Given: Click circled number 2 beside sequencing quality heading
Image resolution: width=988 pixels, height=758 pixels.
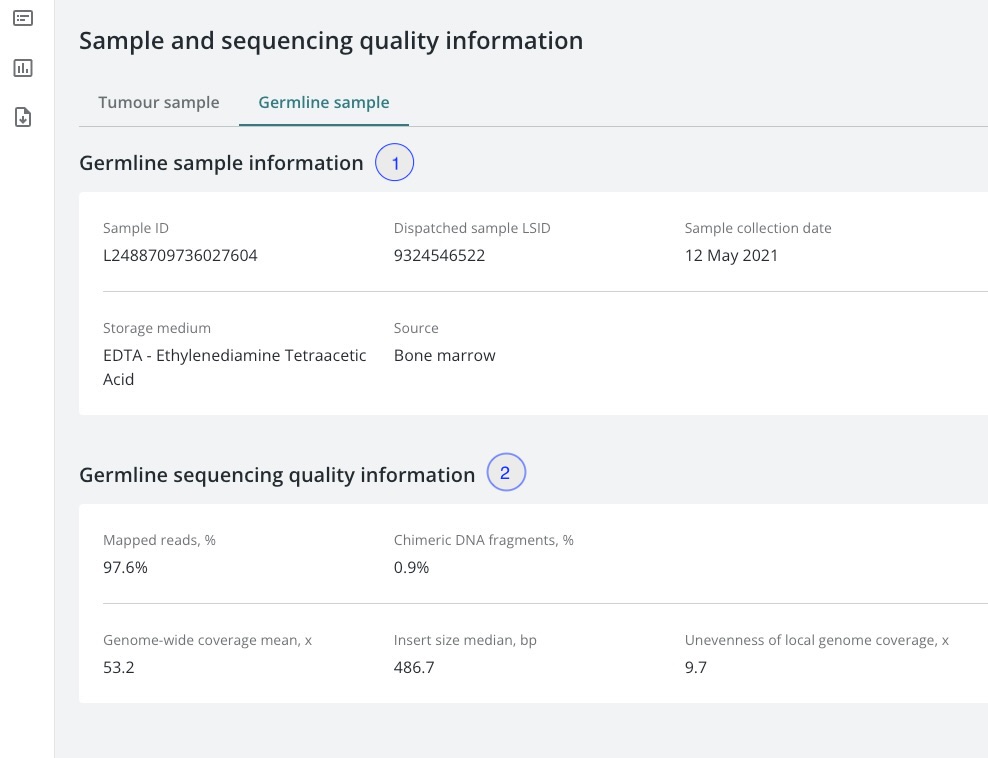Looking at the screenshot, I should 505,473.
